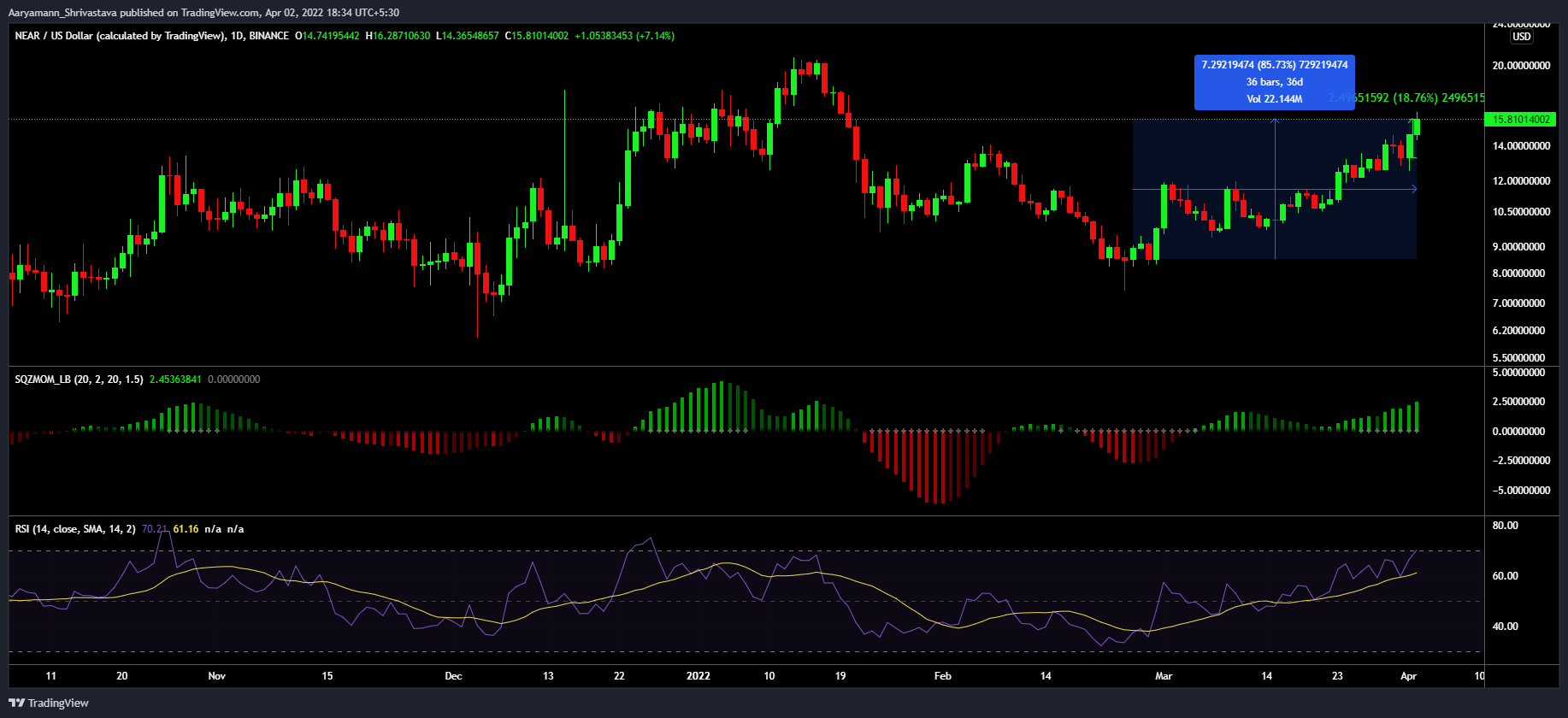Click the TradingView logo icon

pos(16,703)
